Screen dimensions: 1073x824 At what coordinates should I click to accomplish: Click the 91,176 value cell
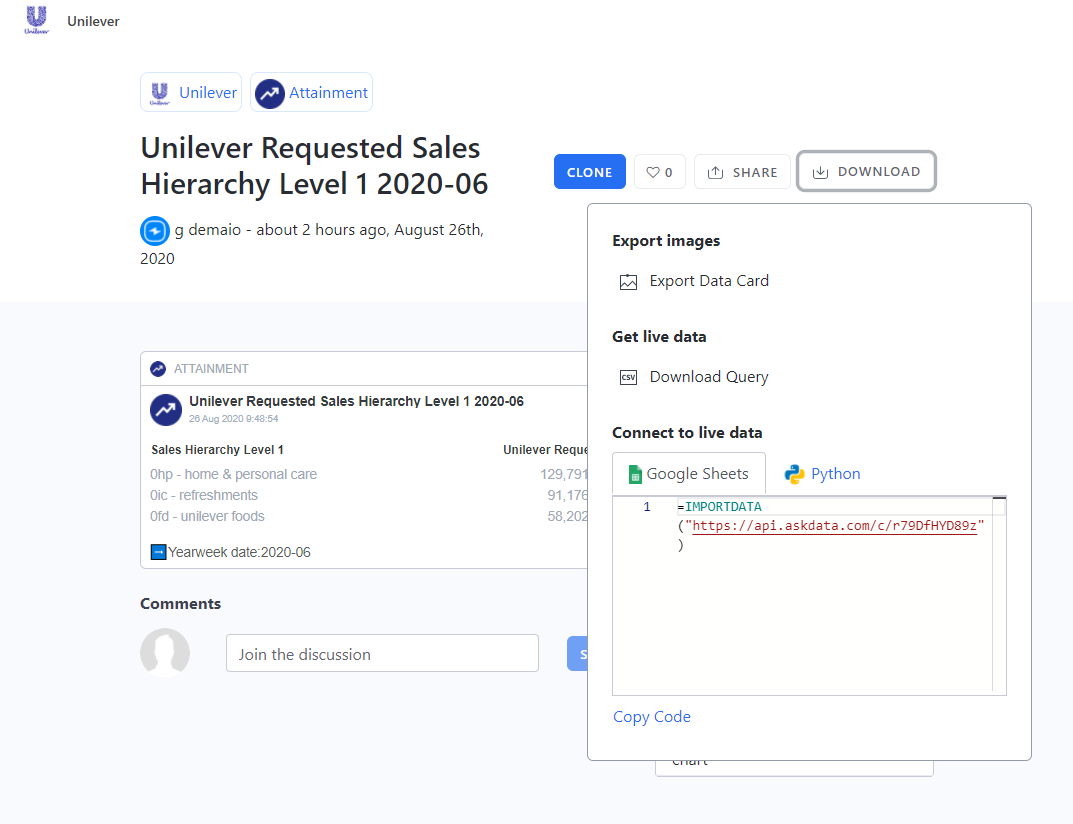(x=567, y=495)
